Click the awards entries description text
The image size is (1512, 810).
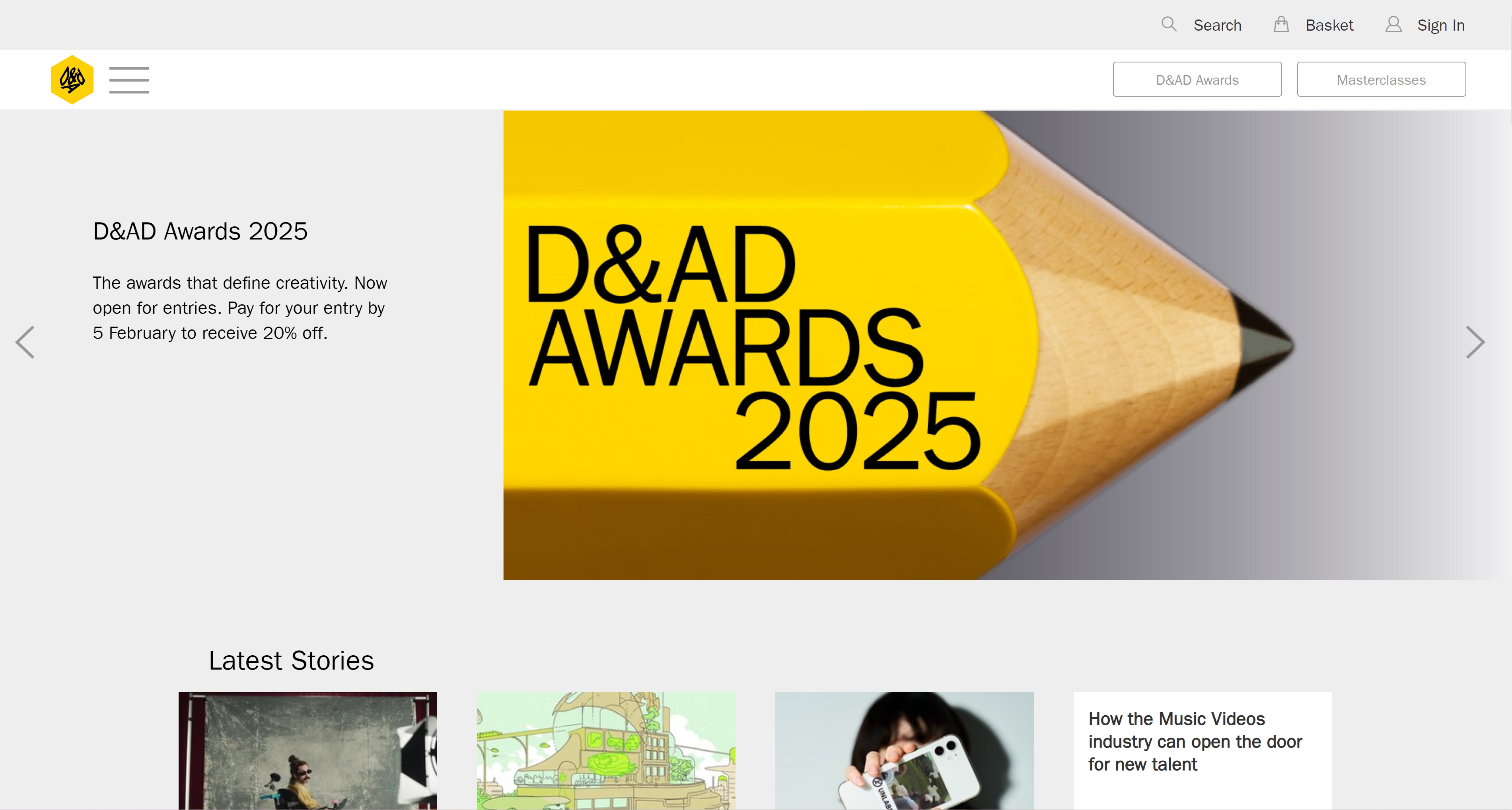(x=239, y=308)
